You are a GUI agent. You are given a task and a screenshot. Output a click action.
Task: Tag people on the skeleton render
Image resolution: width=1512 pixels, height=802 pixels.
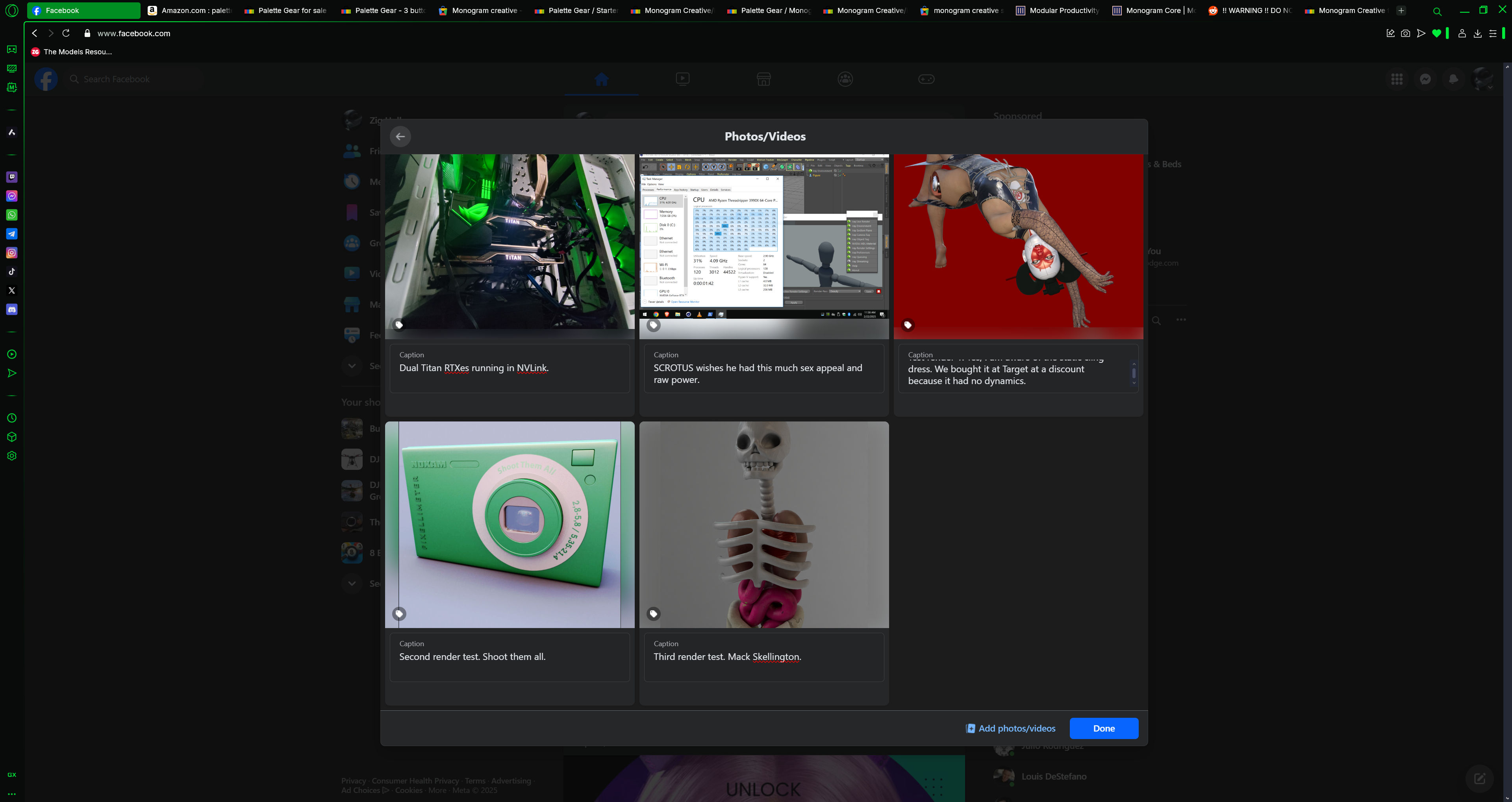653,614
